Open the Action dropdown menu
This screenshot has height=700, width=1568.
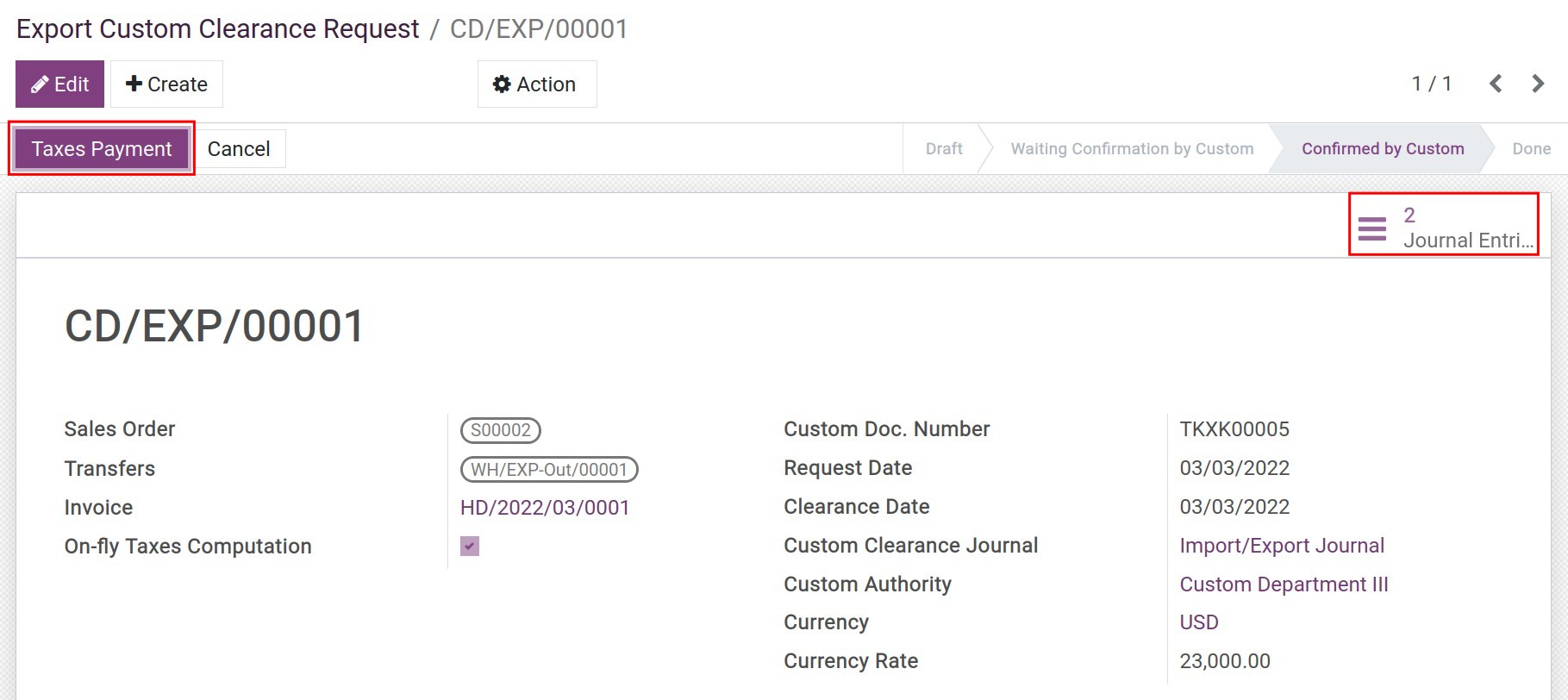pos(537,84)
